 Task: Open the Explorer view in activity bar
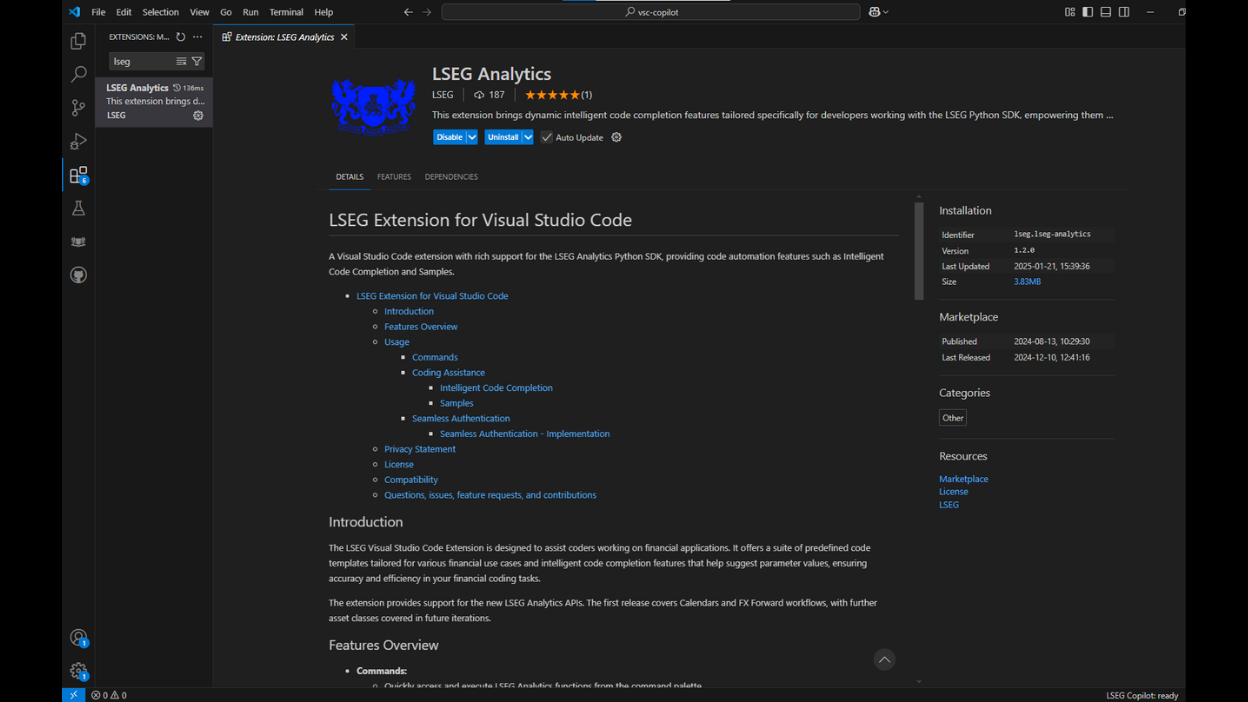point(78,41)
